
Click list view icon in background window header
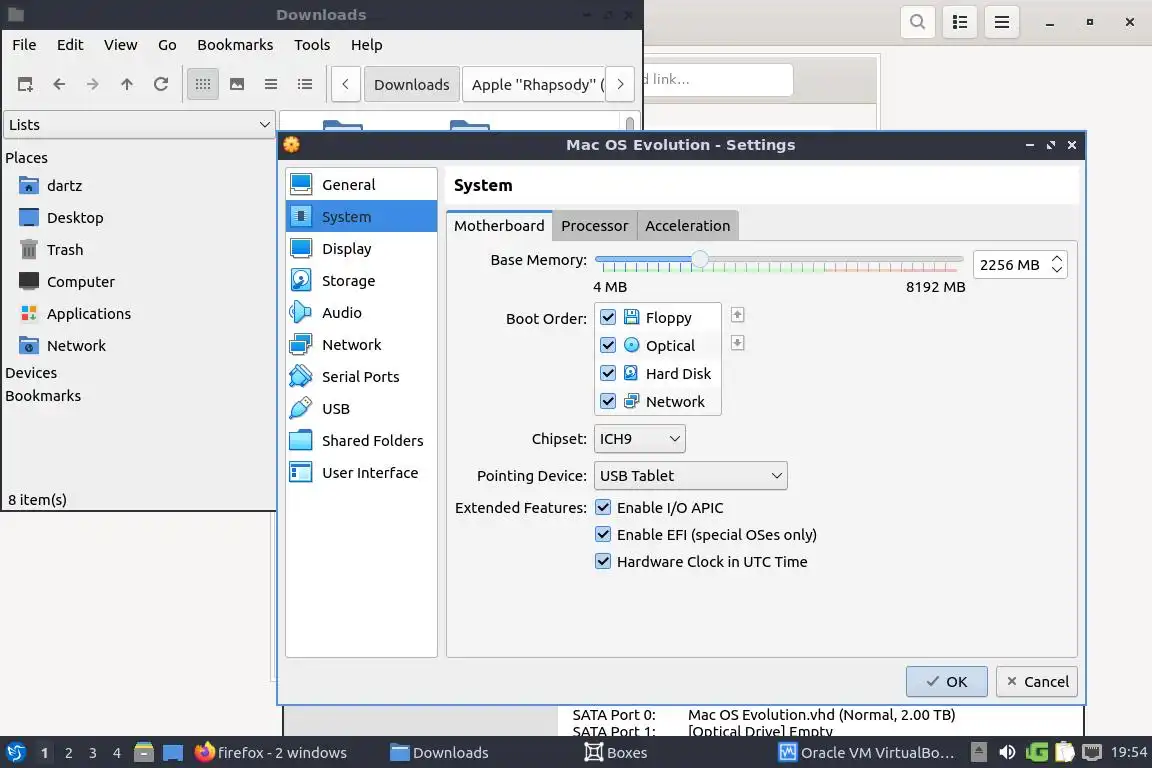pos(960,22)
